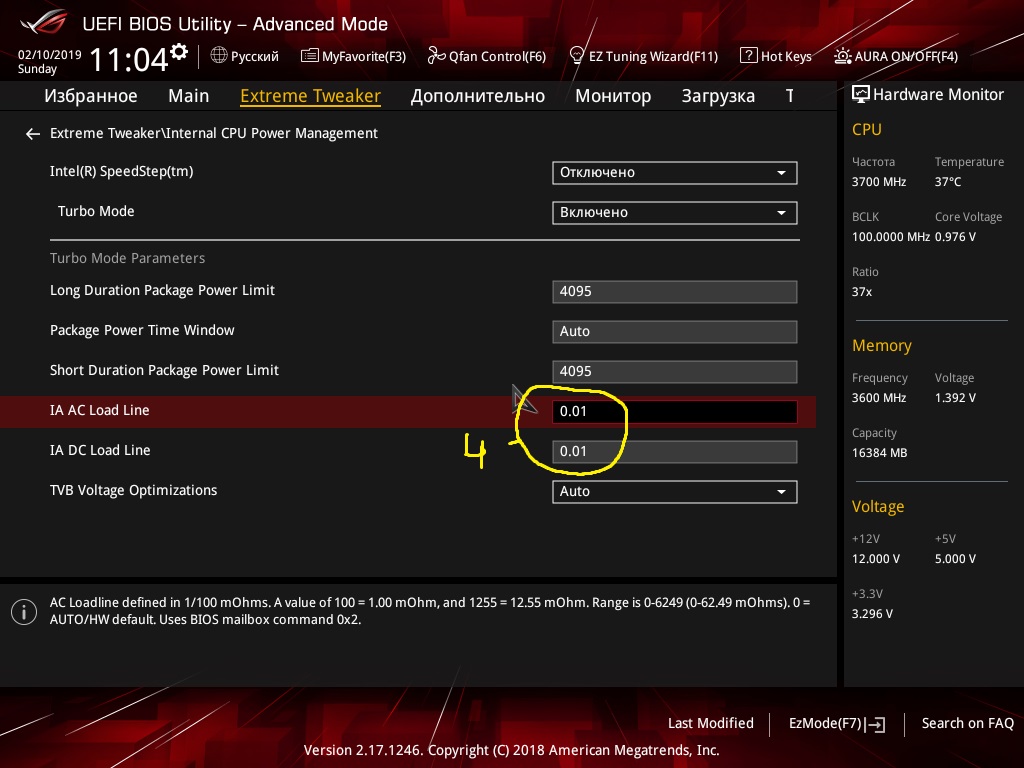Click the Hot Keys question mark icon
Image resolution: width=1024 pixels, height=768 pixels.
(748, 56)
